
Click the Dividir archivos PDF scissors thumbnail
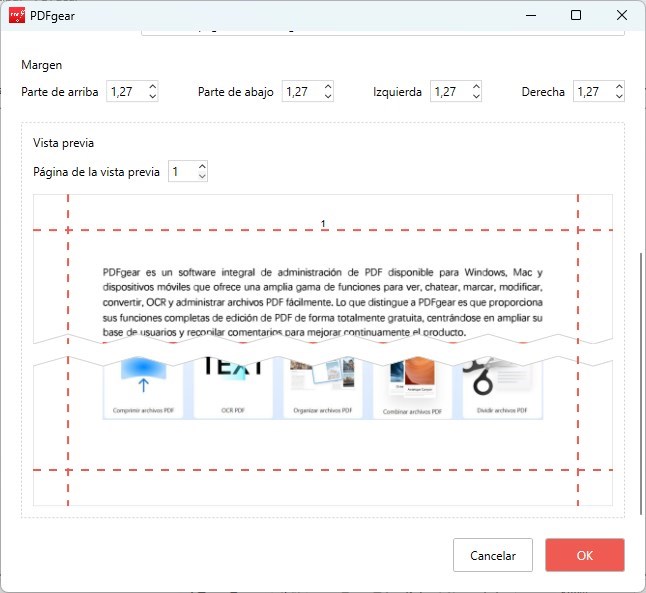pos(502,387)
